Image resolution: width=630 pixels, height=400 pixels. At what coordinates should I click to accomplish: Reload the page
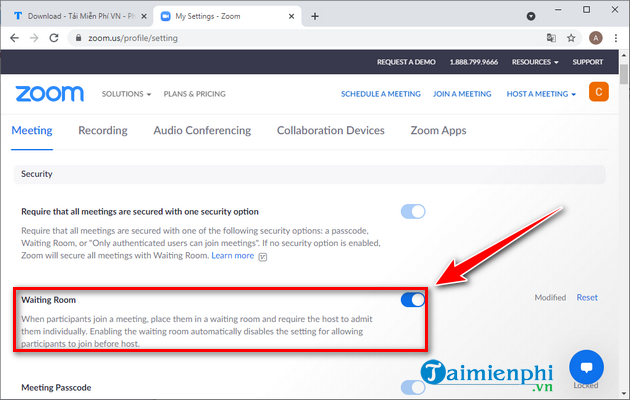[x=58, y=39]
